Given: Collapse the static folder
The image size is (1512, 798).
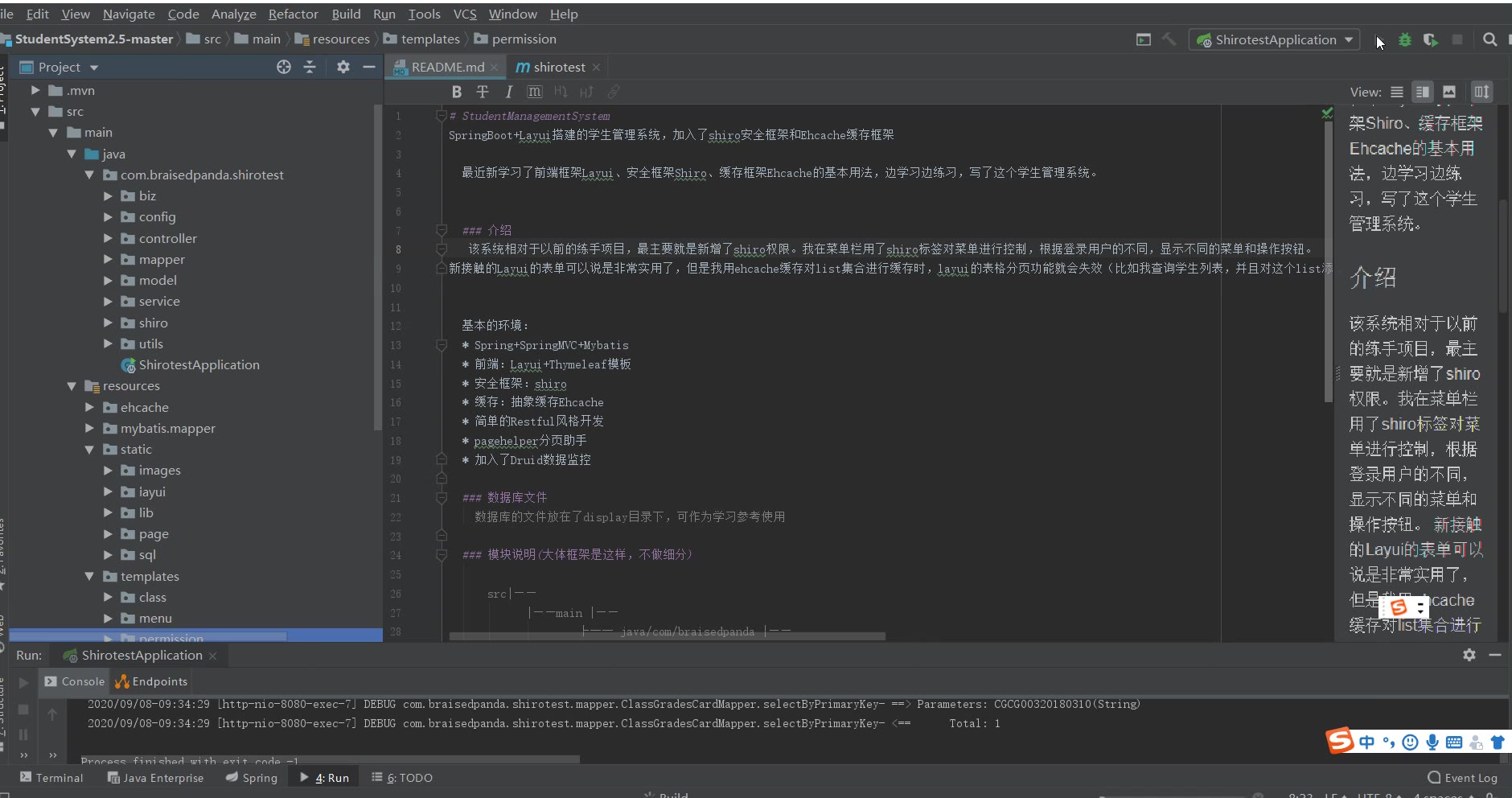Looking at the screenshot, I should tap(89, 449).
